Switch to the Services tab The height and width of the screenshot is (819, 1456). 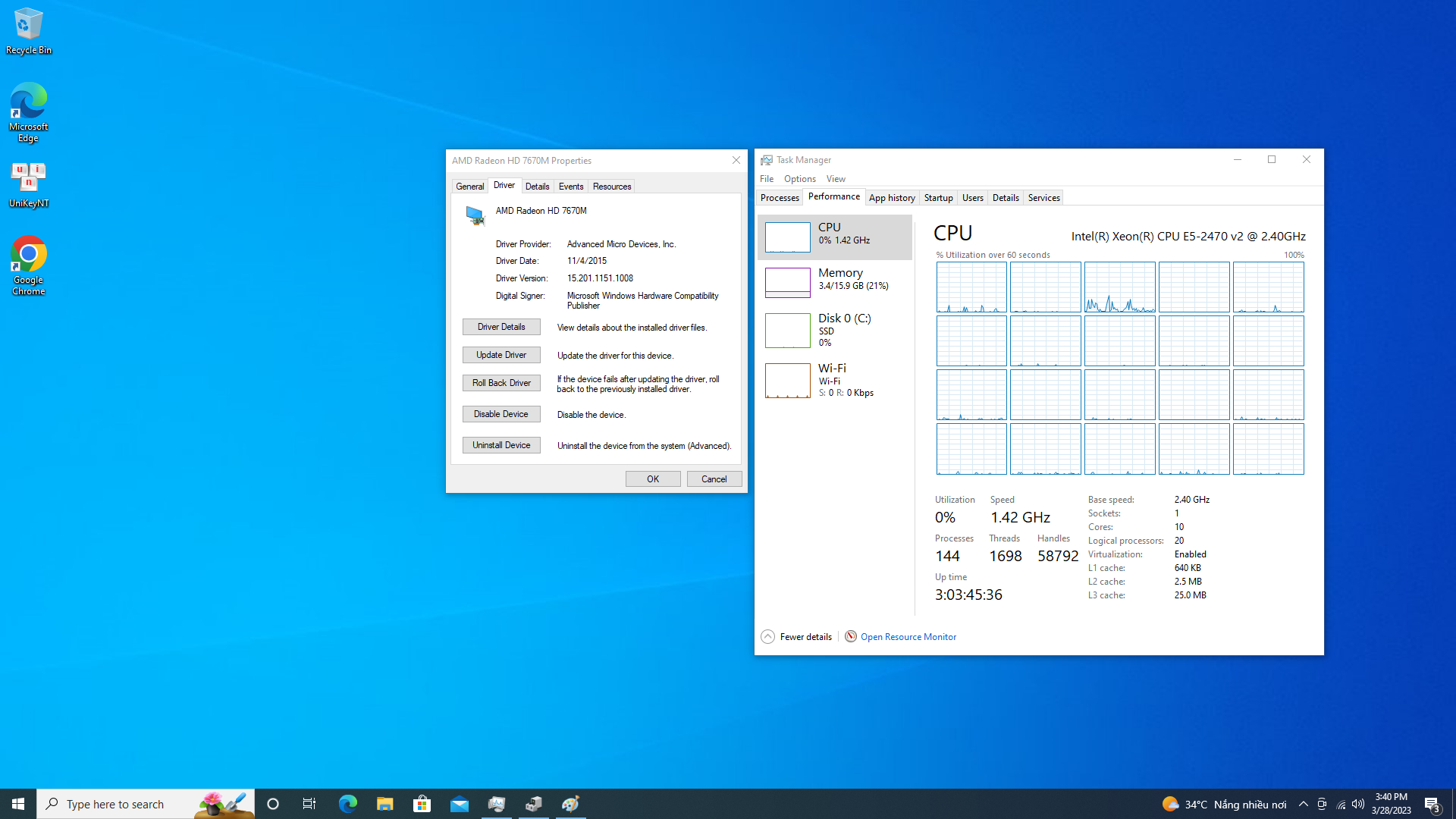[x=1043, y=198]
